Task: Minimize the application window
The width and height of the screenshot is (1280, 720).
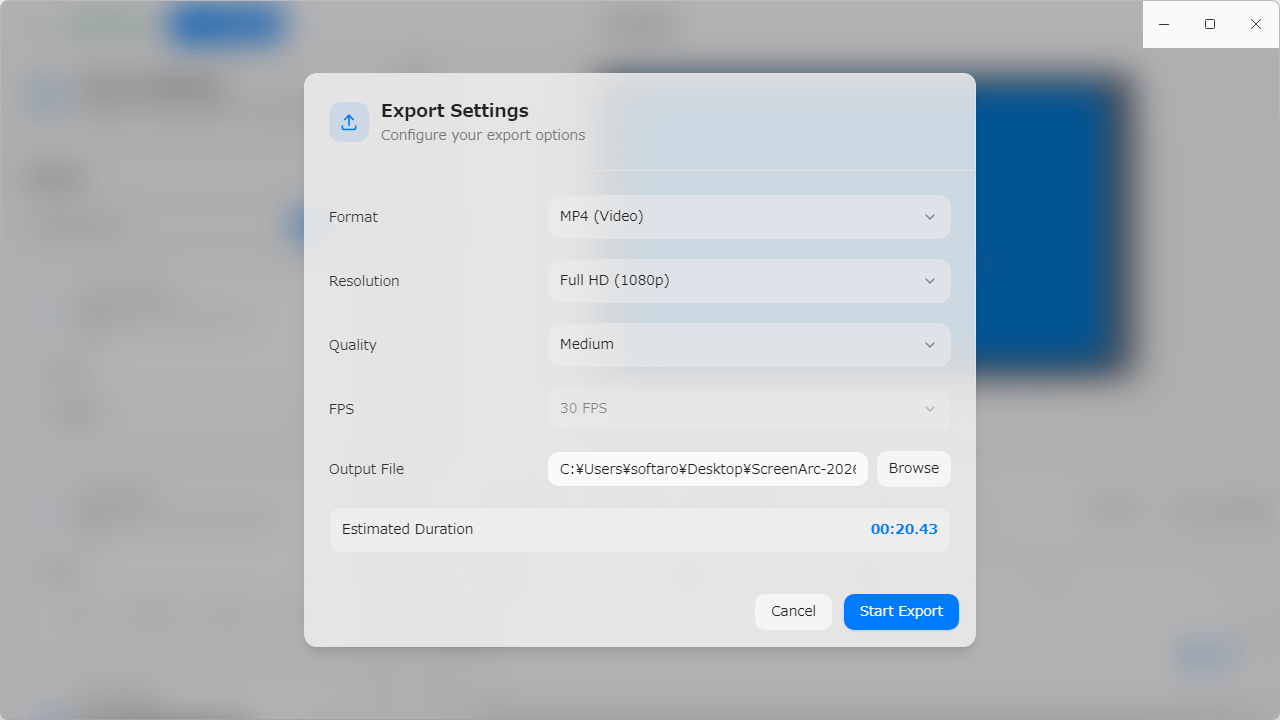Action: coord(1164,24)
